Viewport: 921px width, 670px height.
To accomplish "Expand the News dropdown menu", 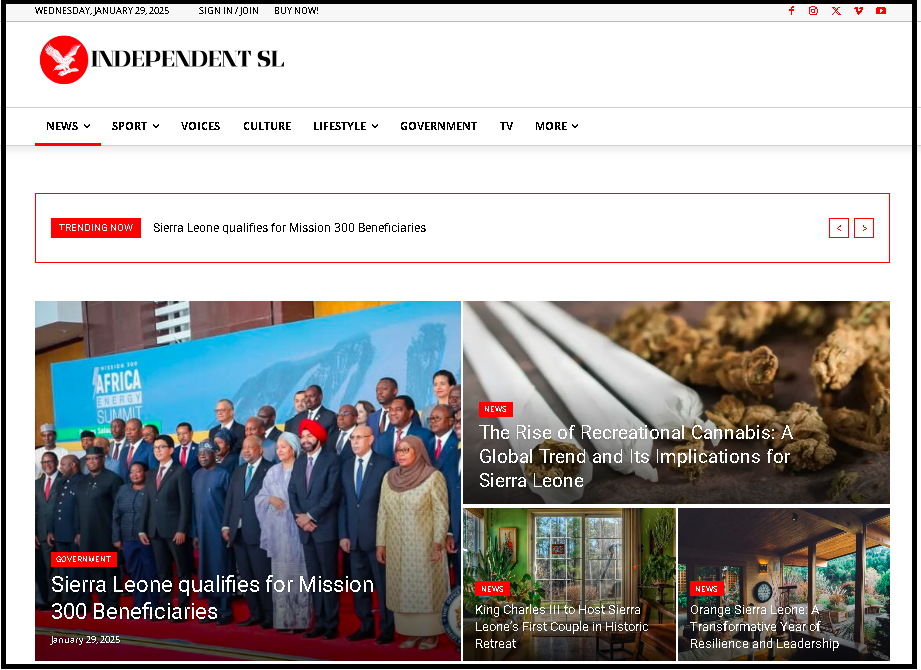I will tap(68, 126).
